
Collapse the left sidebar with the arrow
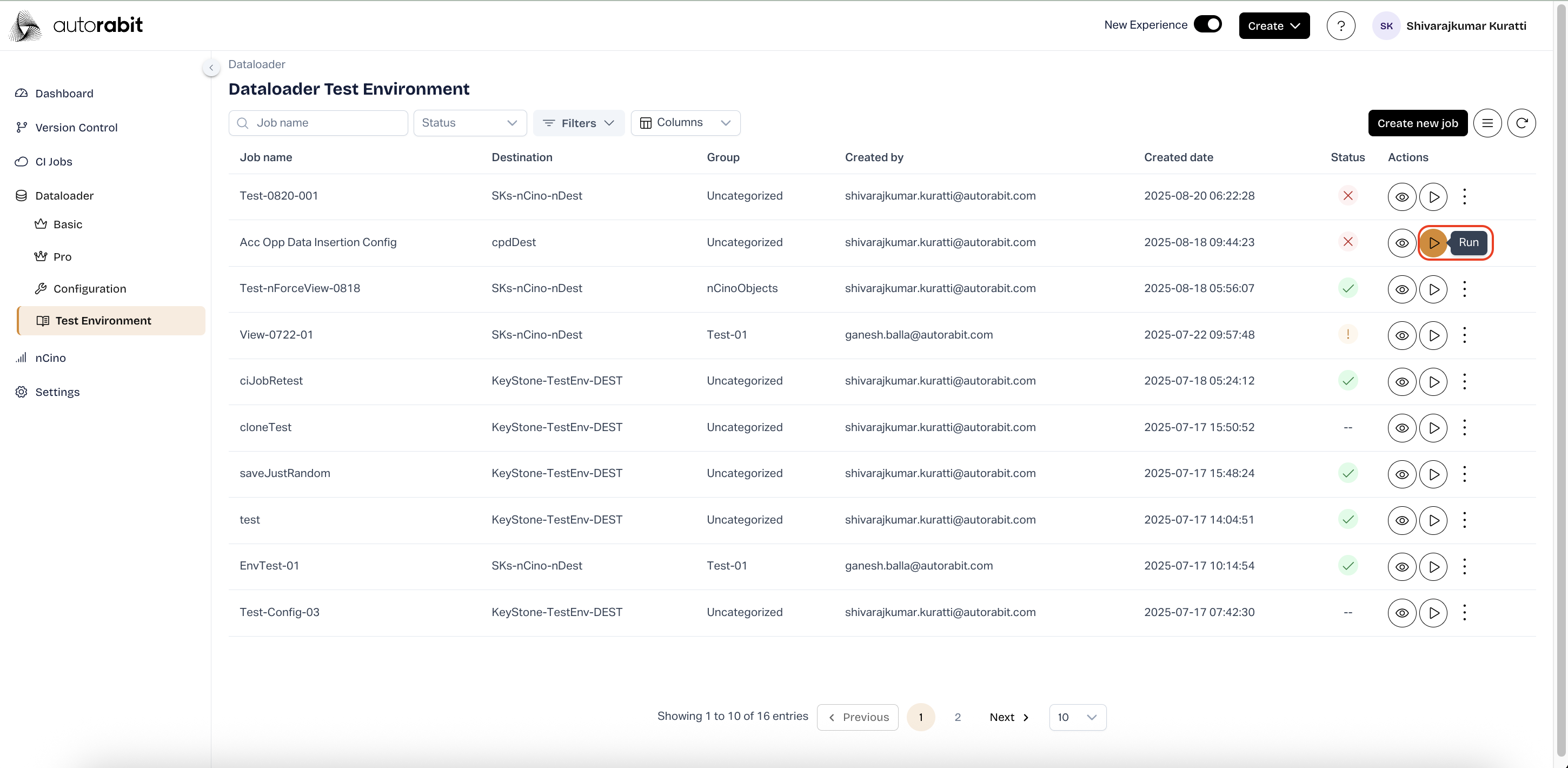click(211, 68)
